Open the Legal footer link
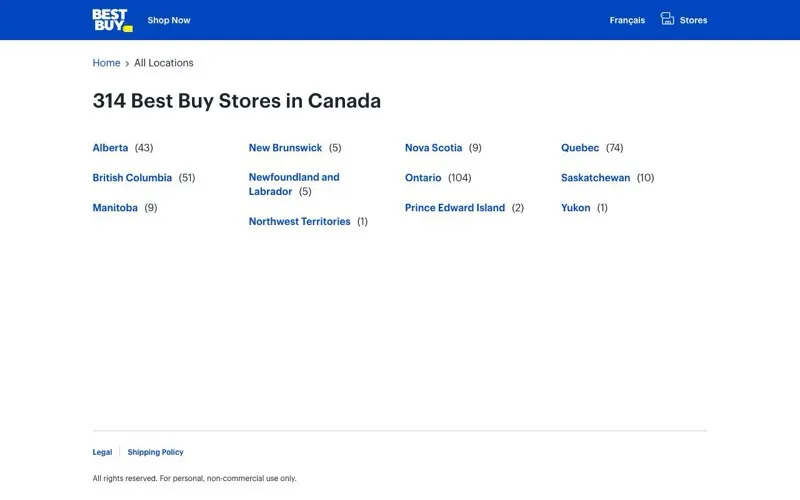 102,452
